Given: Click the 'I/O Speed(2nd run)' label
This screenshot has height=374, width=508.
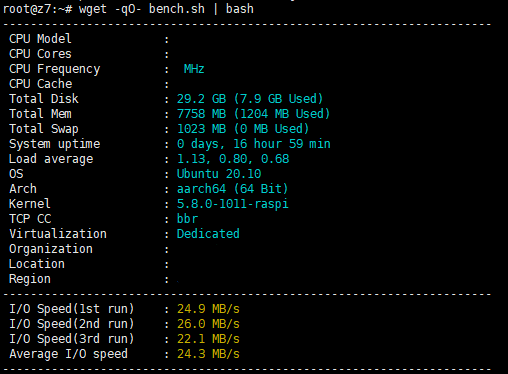Looking at the screenshot, I should point(71,324).
